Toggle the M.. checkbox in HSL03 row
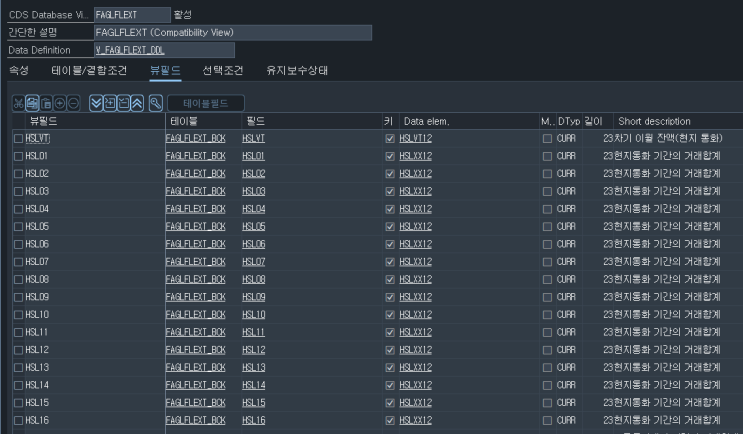743x434 pixels. (547, 191)
